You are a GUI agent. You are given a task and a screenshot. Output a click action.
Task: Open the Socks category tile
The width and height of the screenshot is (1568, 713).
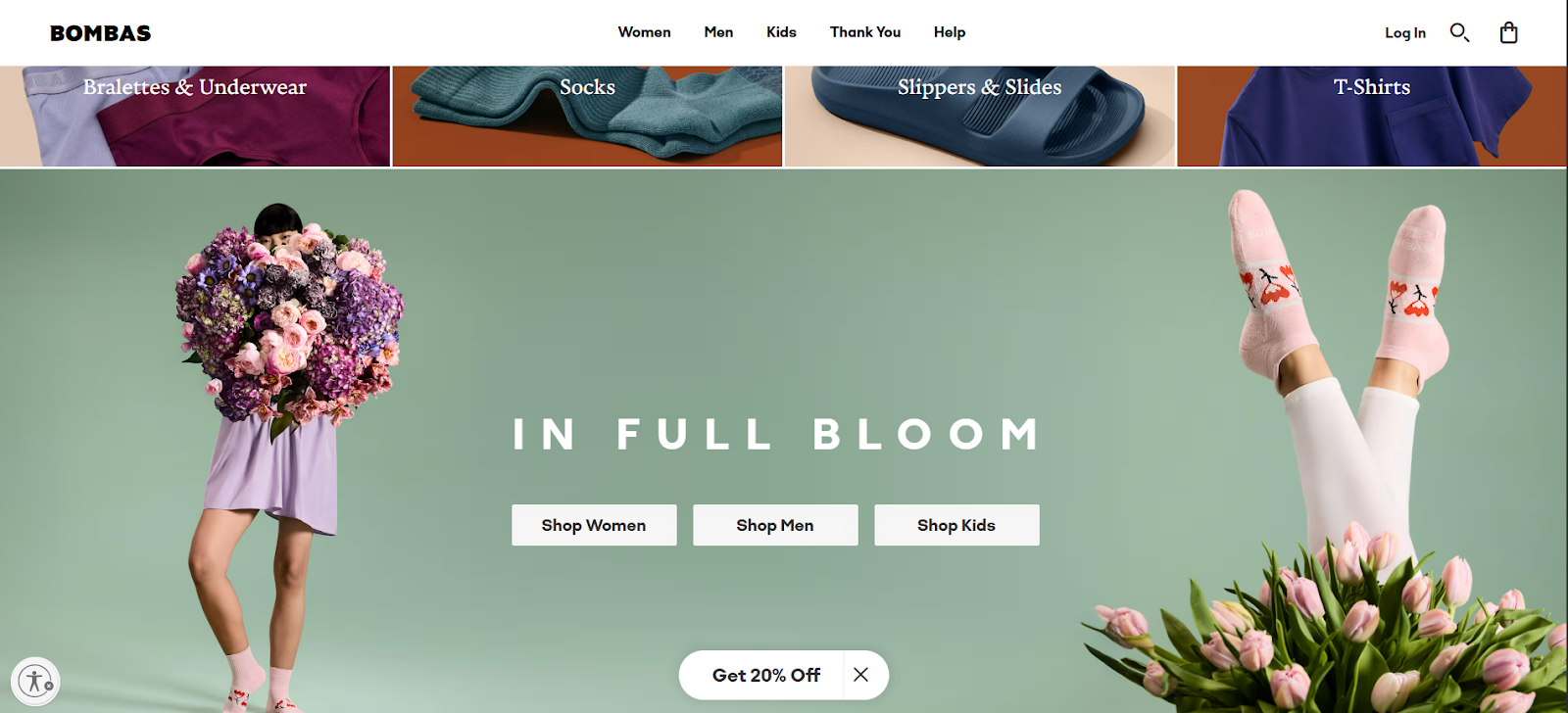[x=587, y=116]
